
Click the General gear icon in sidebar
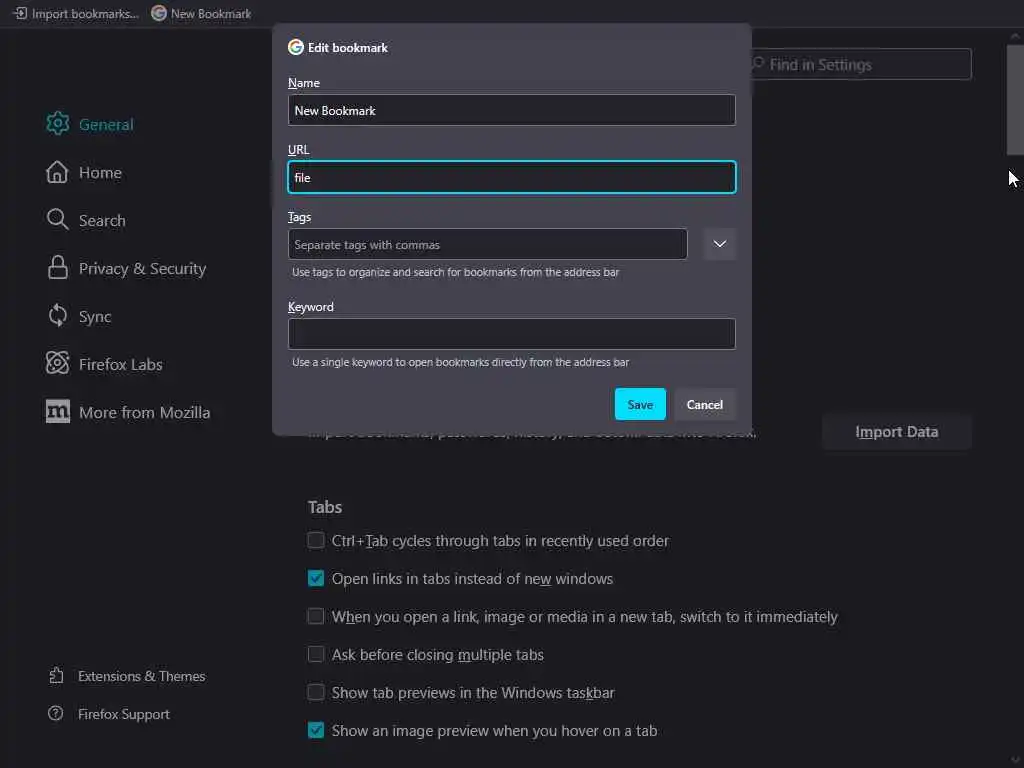tap(58, 124)
